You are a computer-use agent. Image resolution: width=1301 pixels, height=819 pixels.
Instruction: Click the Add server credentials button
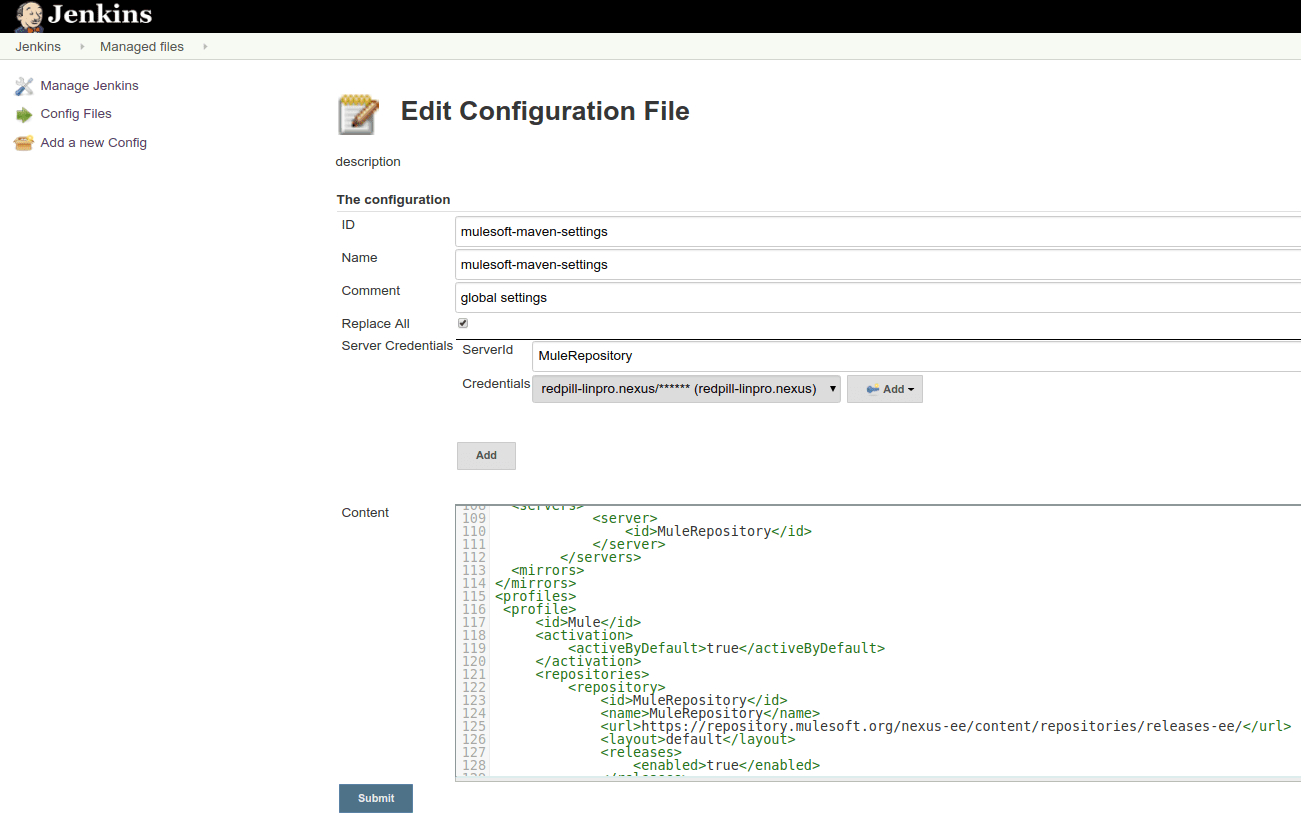pyautogui.click(x=486, y=455)
